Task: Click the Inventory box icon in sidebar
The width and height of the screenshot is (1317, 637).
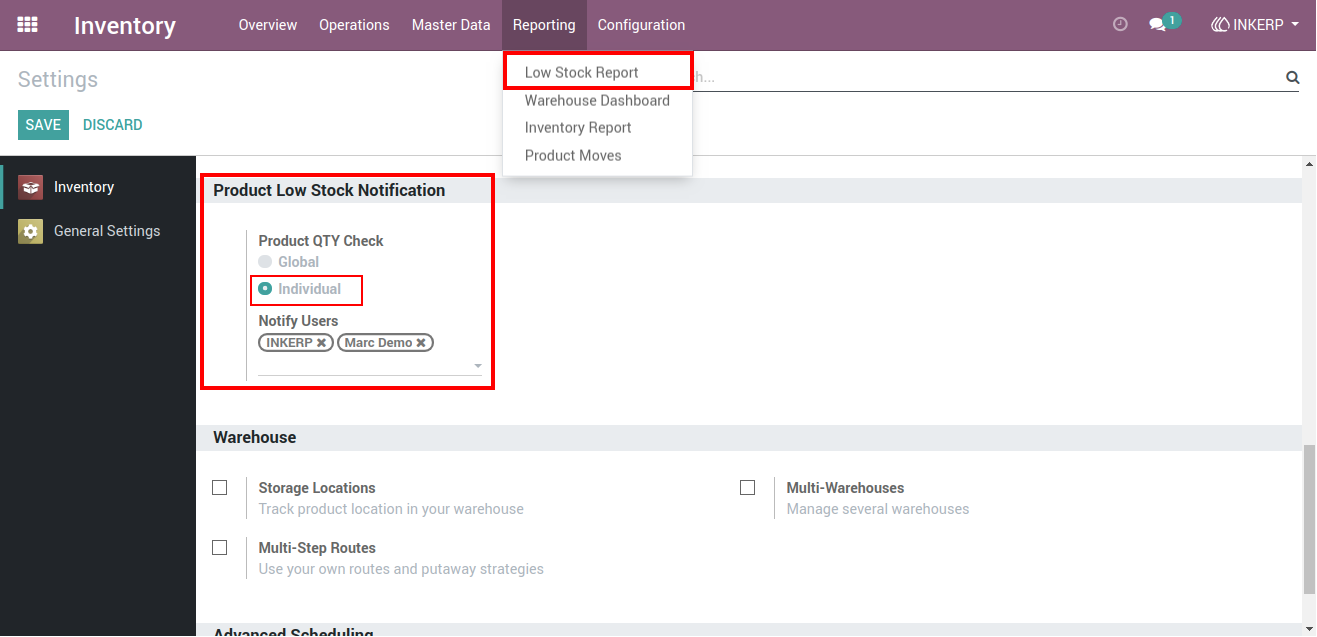Action: pos(31,187)
